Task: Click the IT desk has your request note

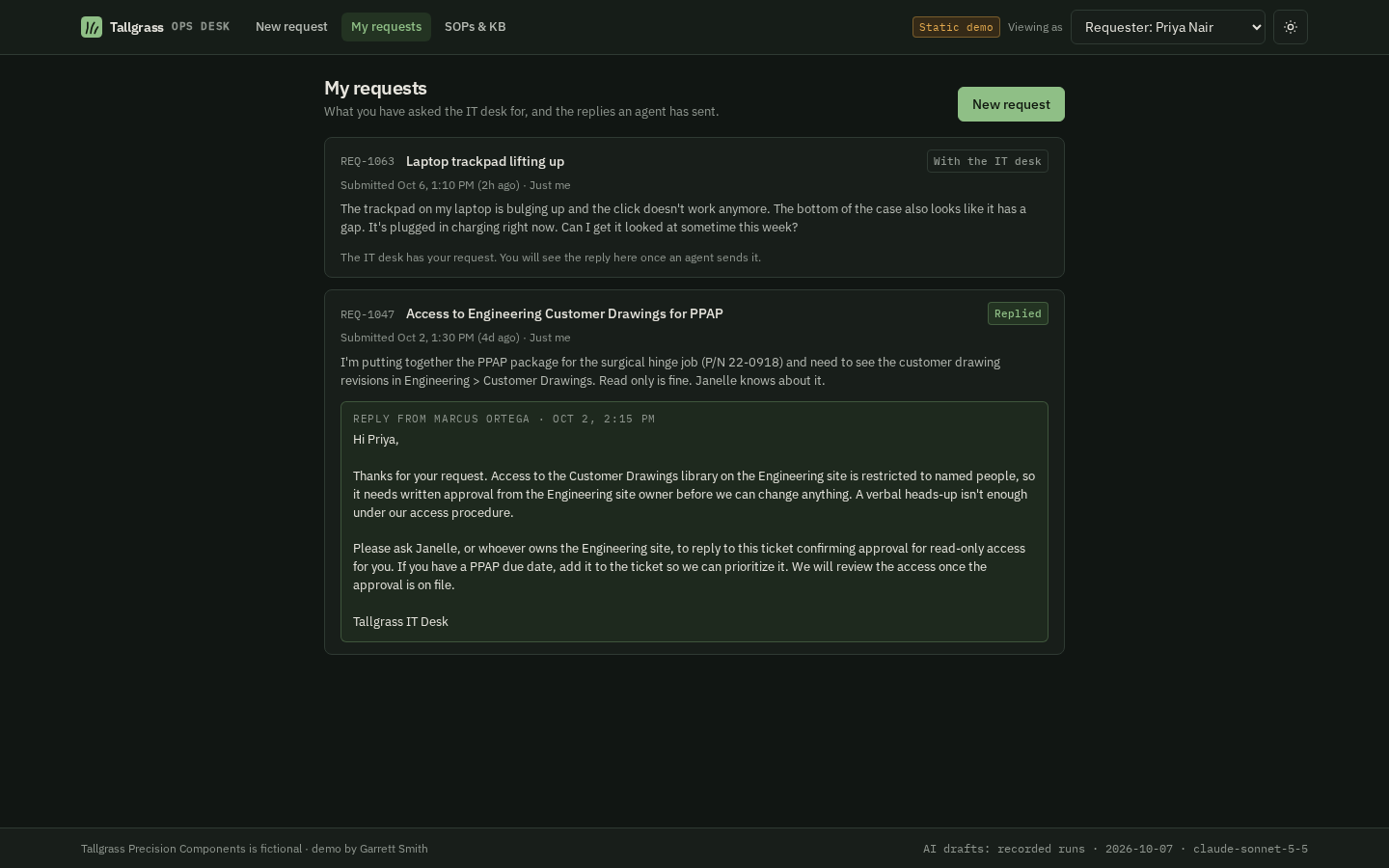Action: click(x=551, y=258)
